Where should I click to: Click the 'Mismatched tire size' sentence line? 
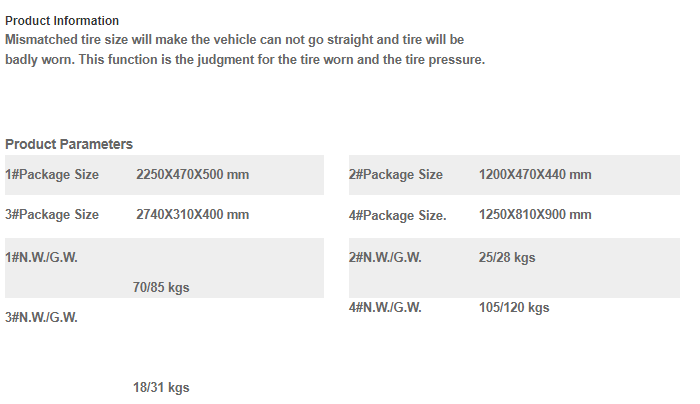234,40
